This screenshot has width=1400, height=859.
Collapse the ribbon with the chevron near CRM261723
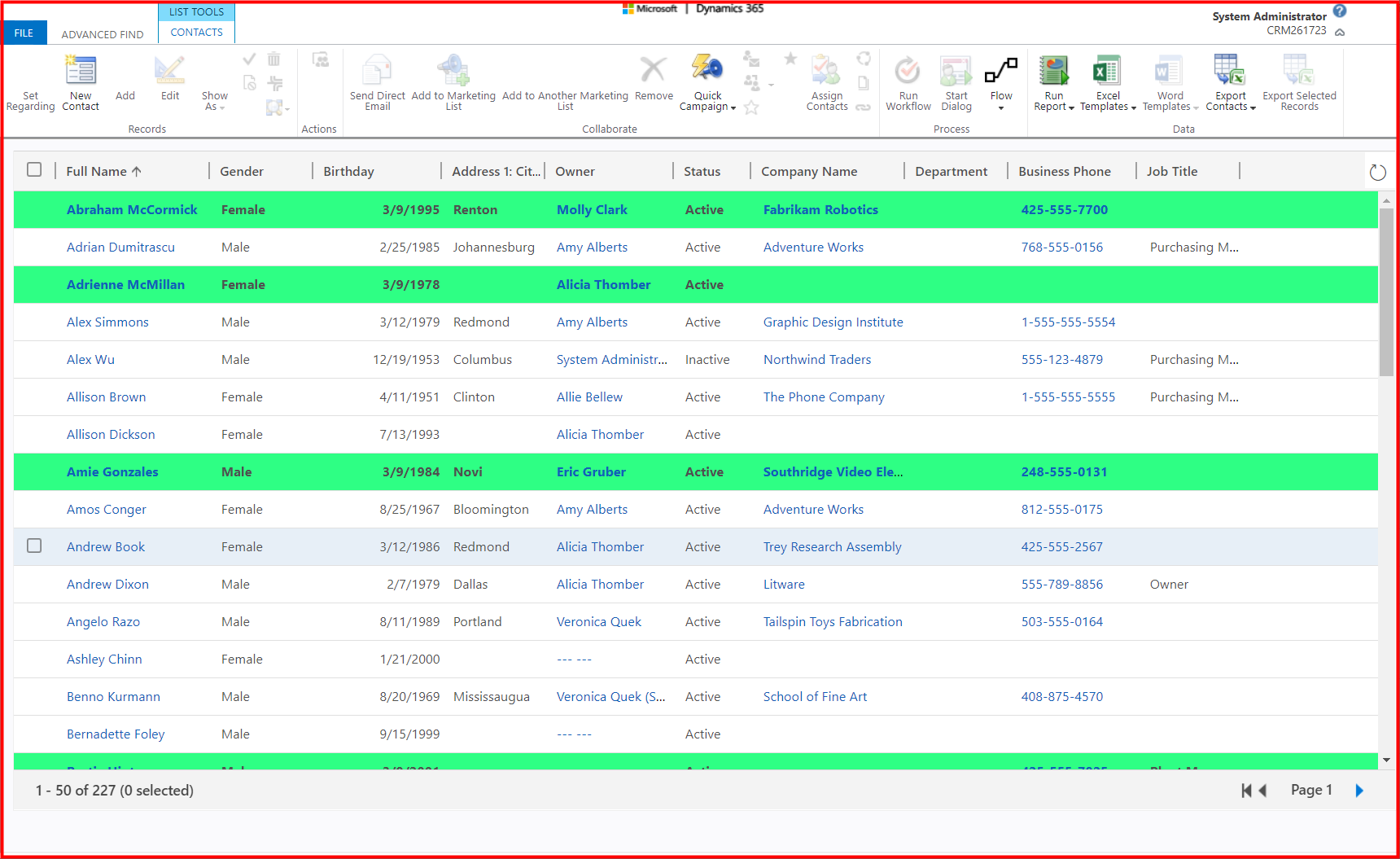(1340, 33)
